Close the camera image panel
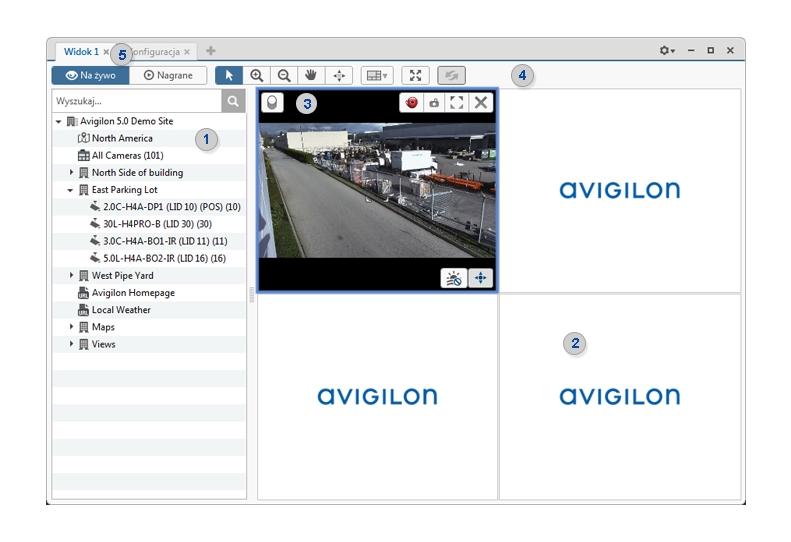791x542 pixels. (481, 102)
